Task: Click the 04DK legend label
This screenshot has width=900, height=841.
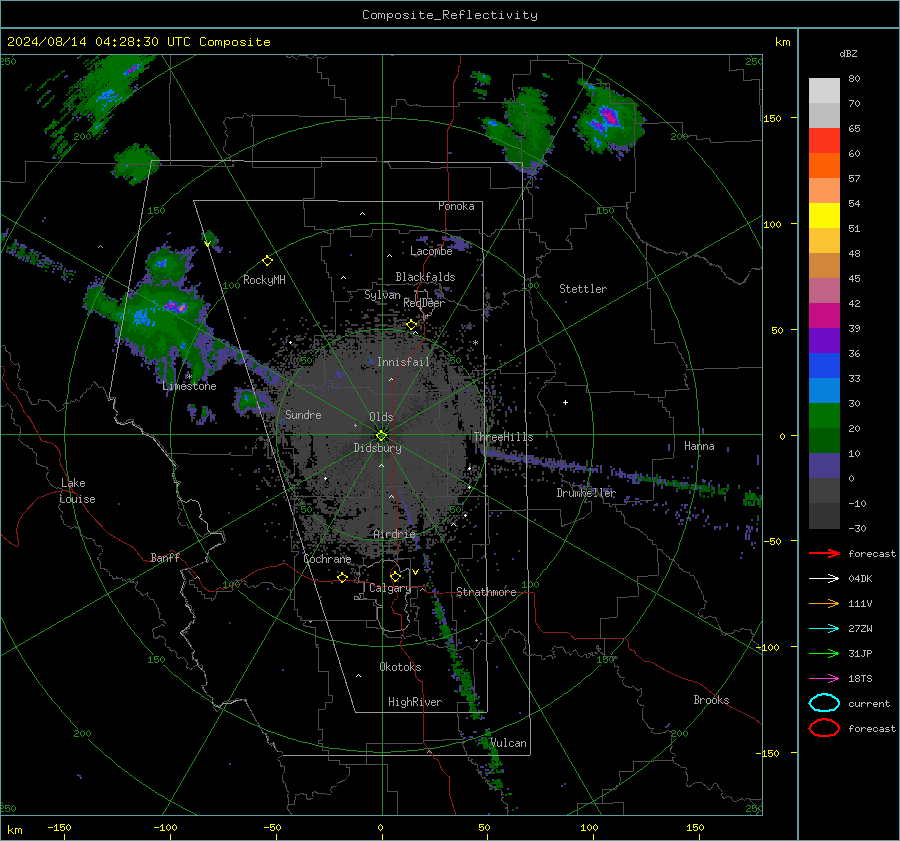Action: click(860, 579)
